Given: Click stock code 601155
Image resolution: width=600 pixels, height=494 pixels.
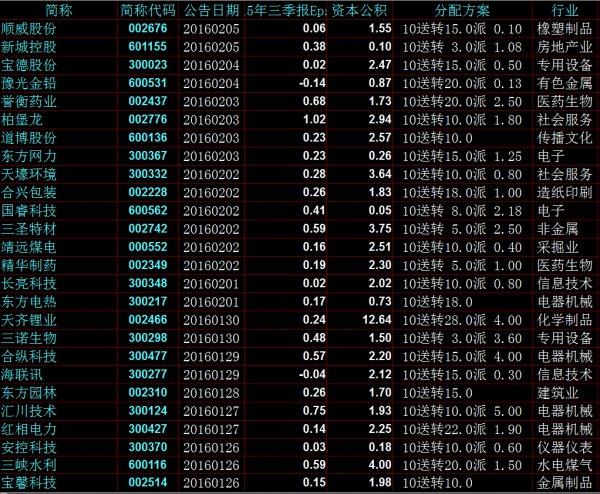Looking at the screenshot, I should point(148,47).
